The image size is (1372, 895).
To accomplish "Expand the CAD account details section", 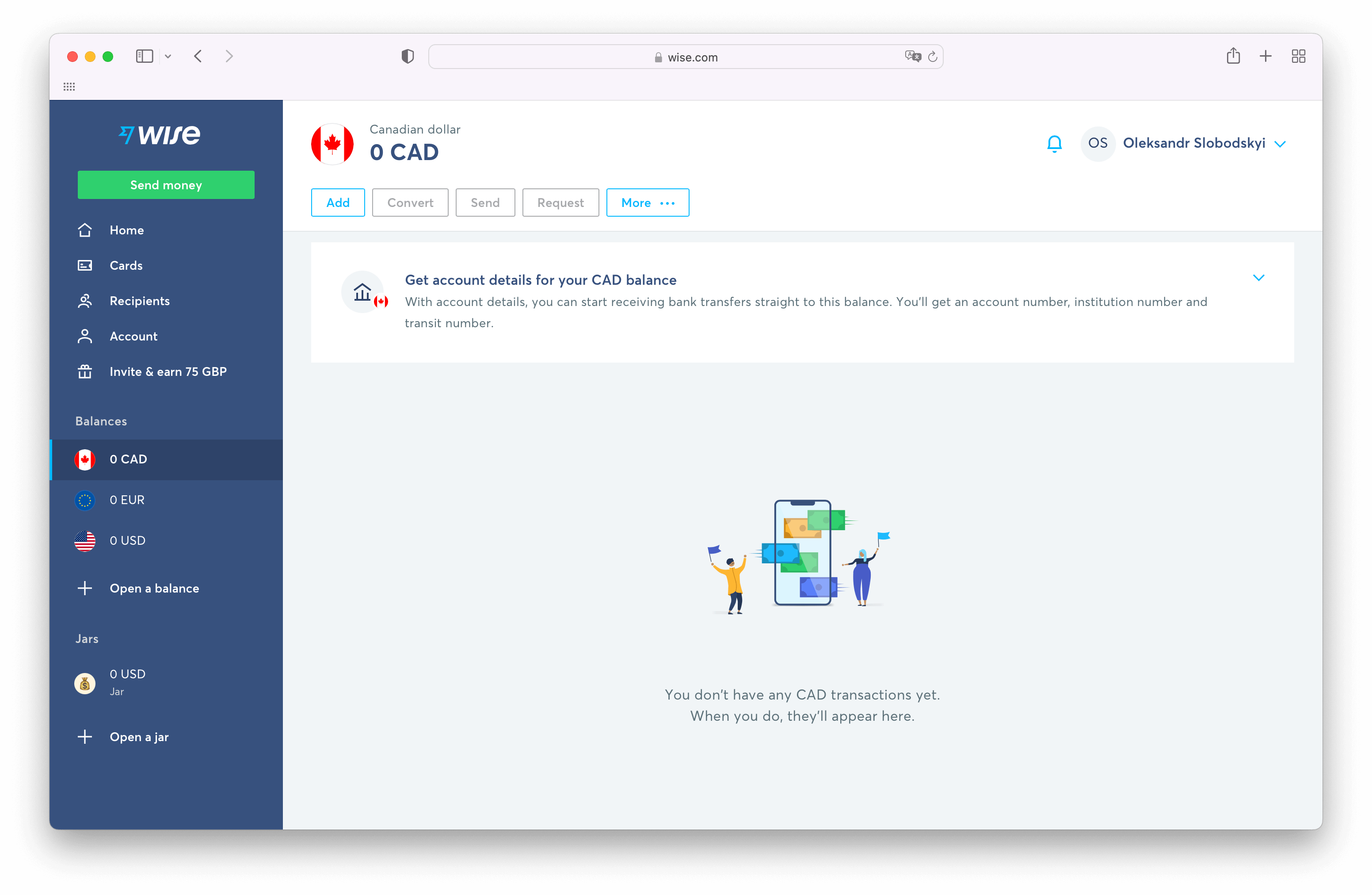I will [x=1258, y=278].
